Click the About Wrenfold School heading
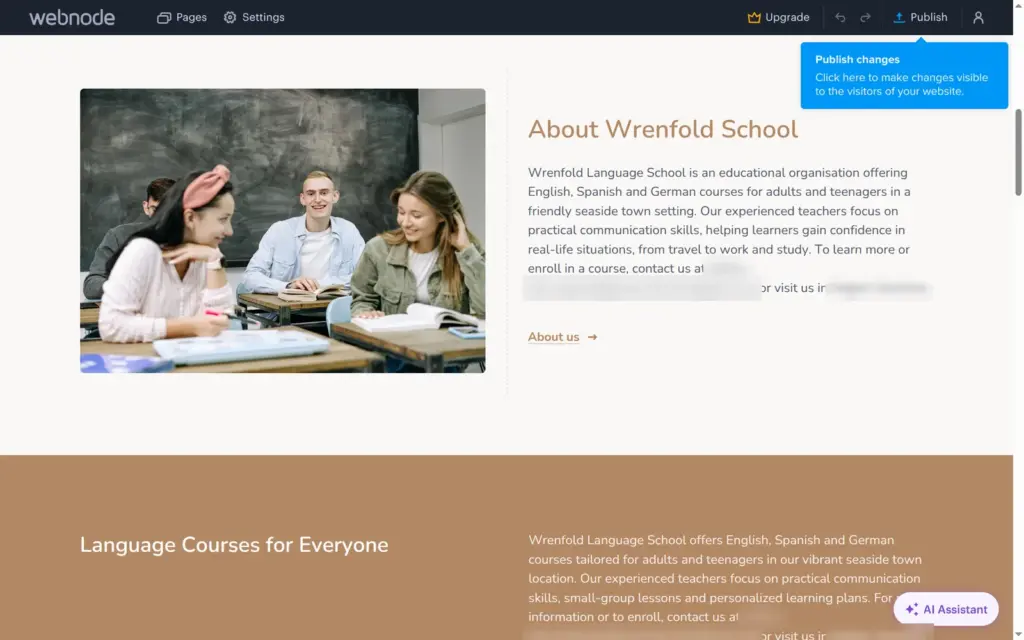Screen dimensions: 1024x640 663,129
